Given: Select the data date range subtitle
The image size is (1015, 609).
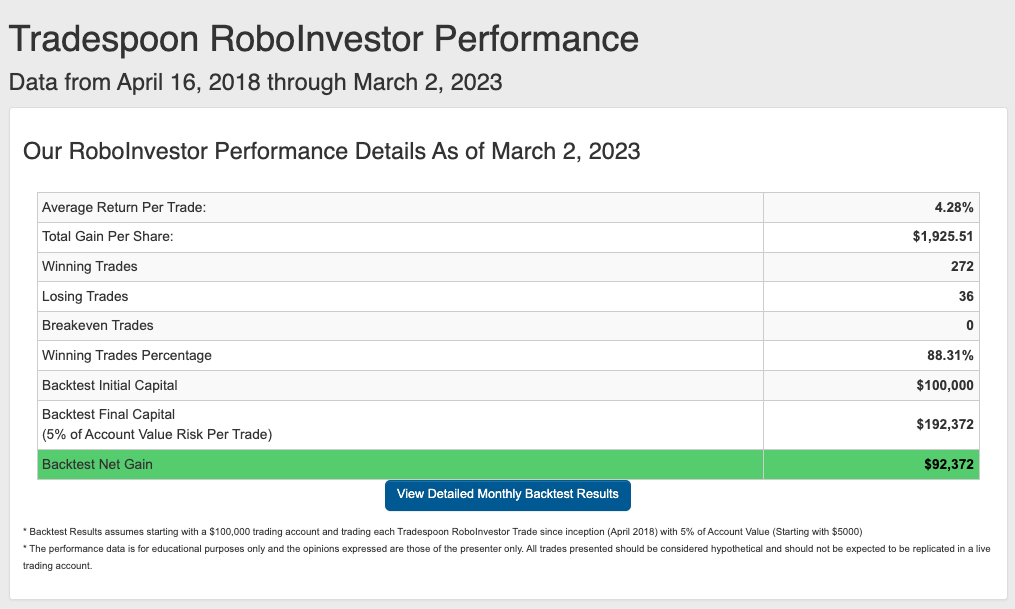Looking at the screenshot, I should (x=255, y=82).
